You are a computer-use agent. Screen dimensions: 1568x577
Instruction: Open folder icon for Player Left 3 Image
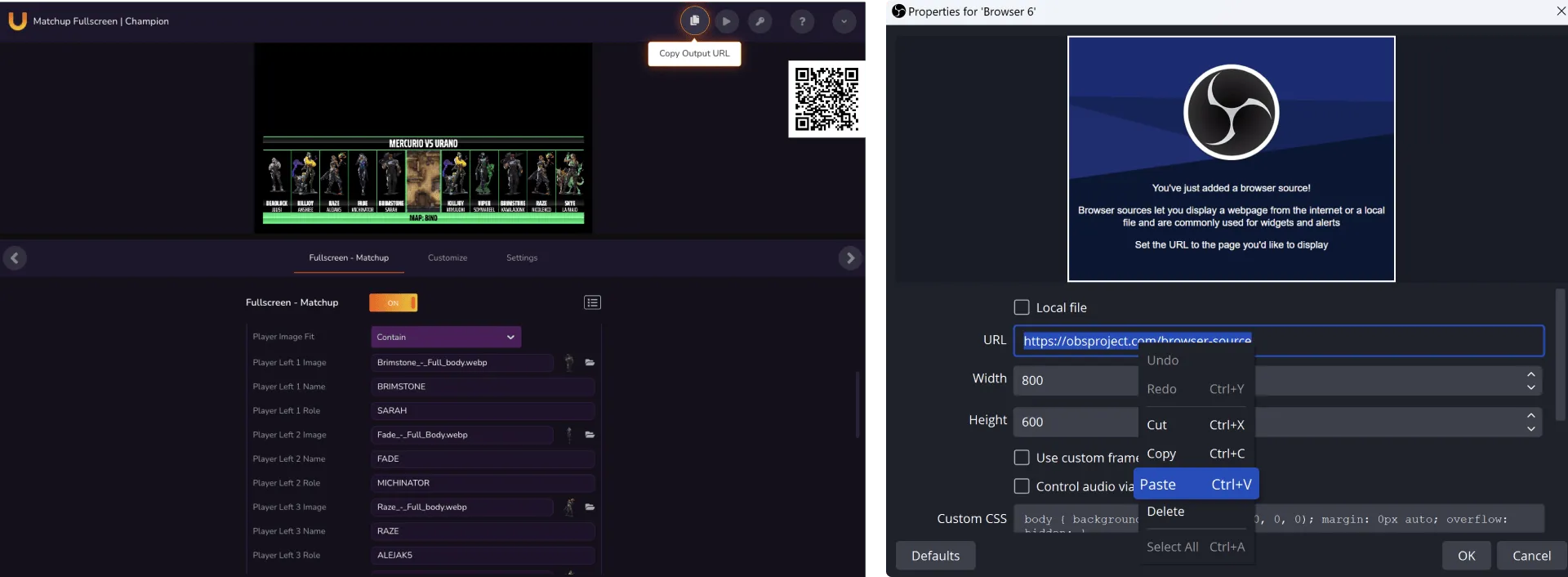point(590,507)
